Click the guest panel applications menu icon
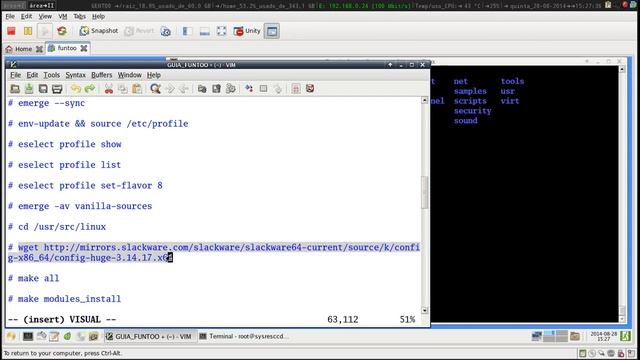Screen dimensions: 640x360 point(11,336)
